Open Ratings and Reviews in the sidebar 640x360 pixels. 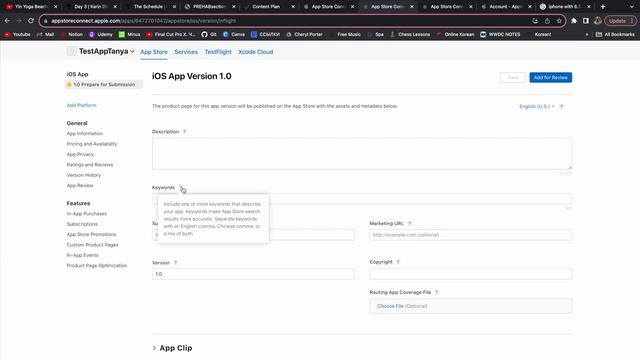(90, 164)
